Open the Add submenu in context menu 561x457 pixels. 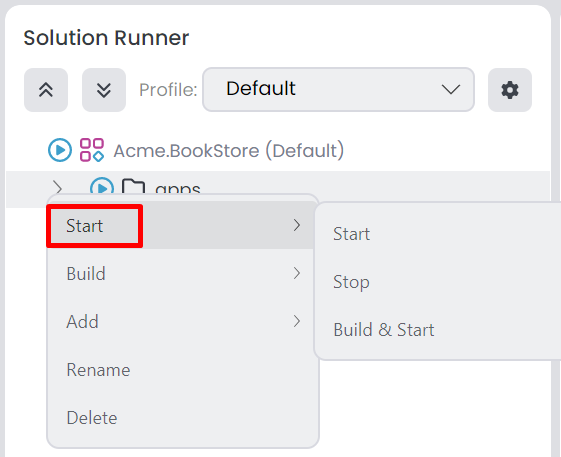181,321
